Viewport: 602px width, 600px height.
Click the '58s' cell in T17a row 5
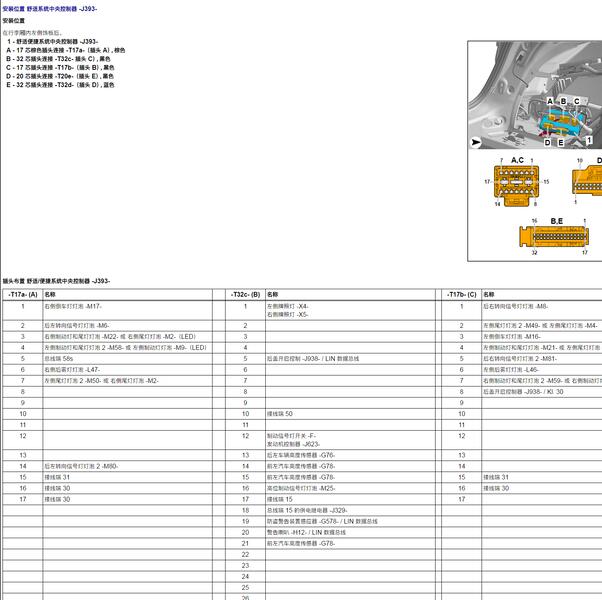coord(127,359)
